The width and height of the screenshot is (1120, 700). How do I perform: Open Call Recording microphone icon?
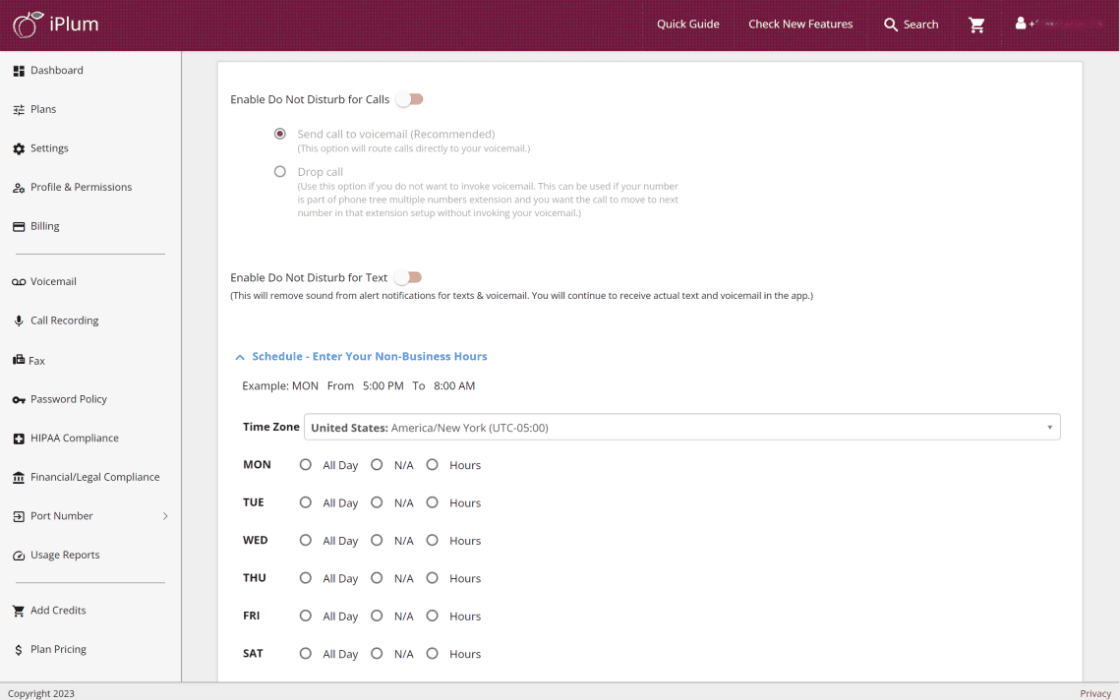click(18, 321)
